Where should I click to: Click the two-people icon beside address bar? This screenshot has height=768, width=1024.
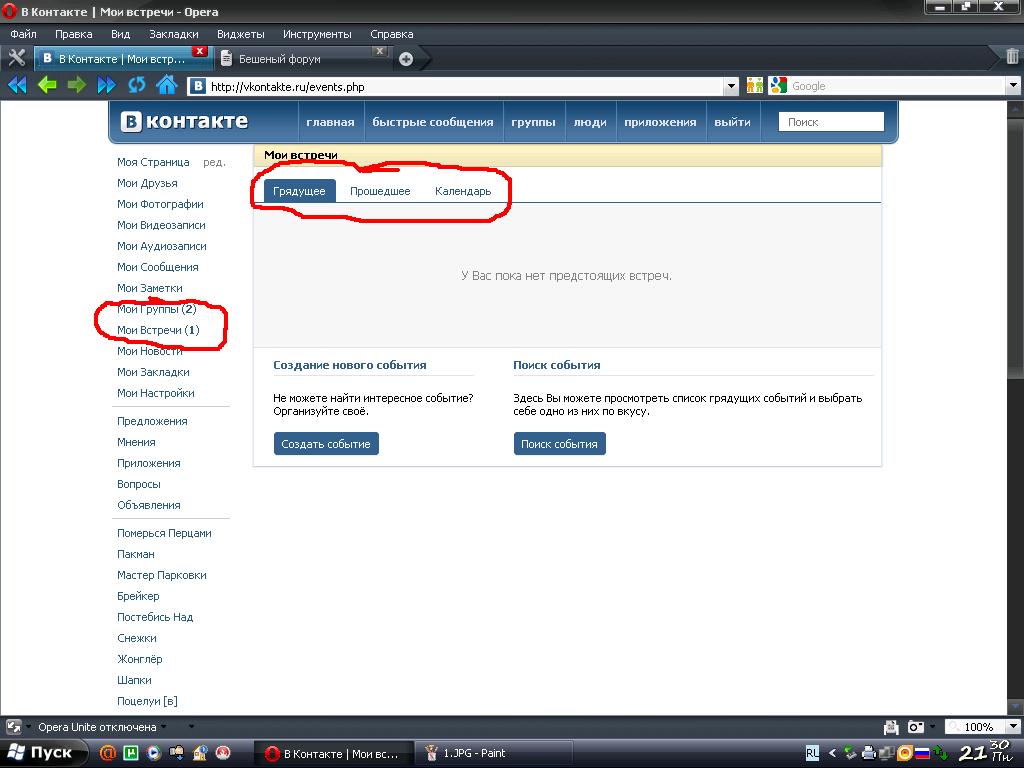754,85
